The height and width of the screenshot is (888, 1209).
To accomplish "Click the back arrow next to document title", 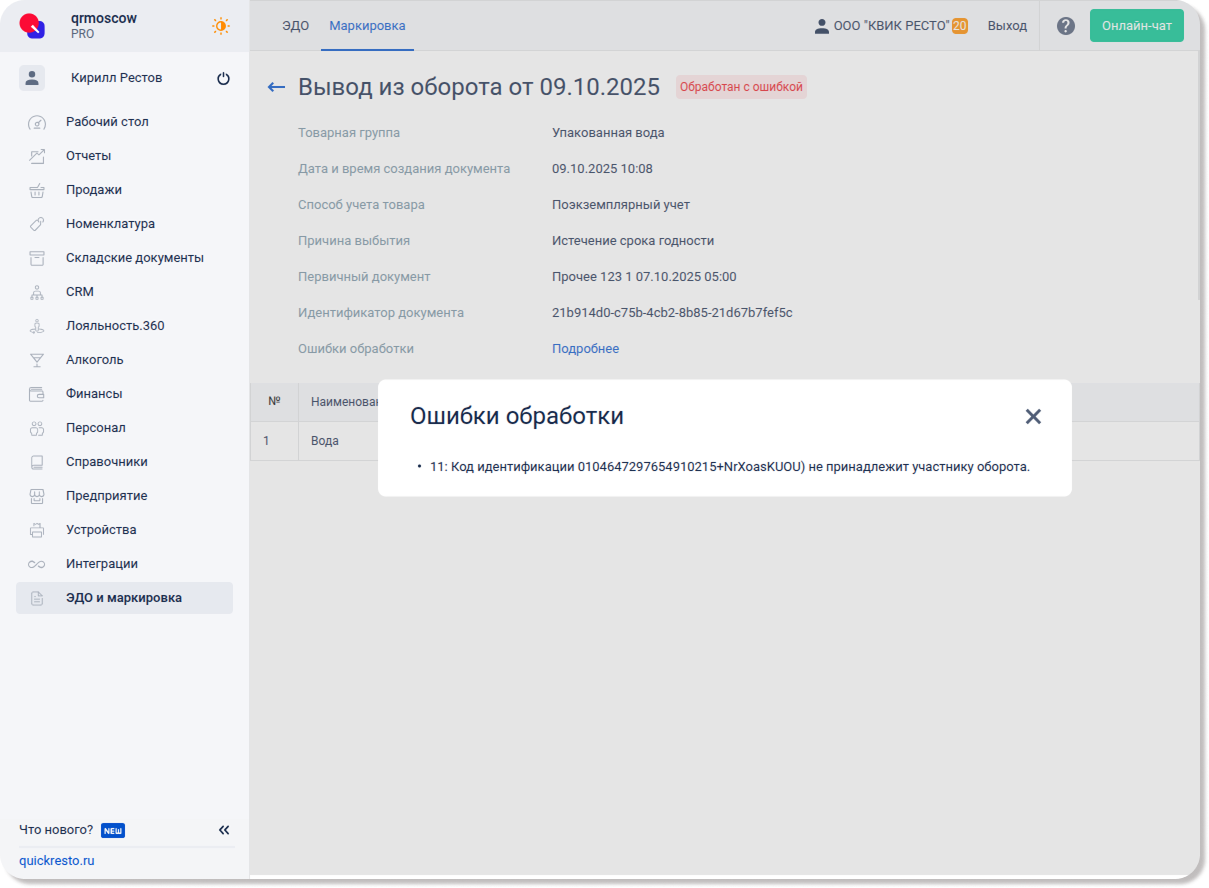I will 276,88.
